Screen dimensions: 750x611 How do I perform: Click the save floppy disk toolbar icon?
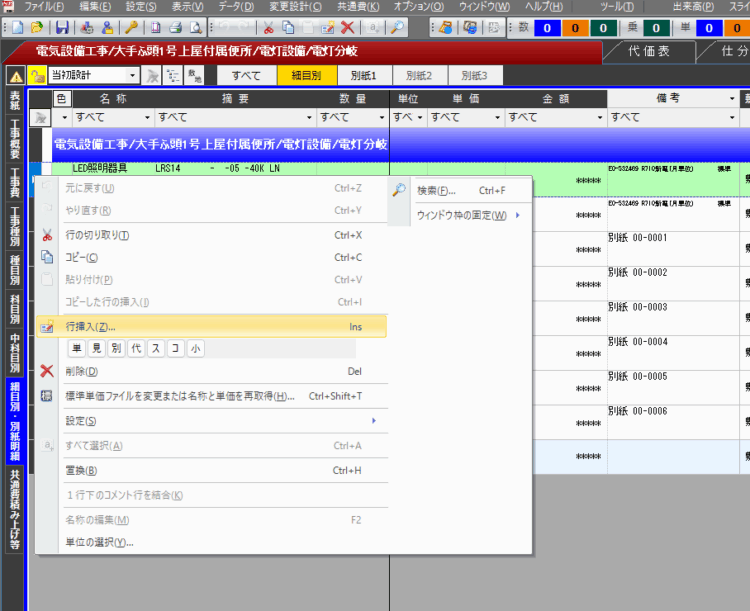(62, 28)
